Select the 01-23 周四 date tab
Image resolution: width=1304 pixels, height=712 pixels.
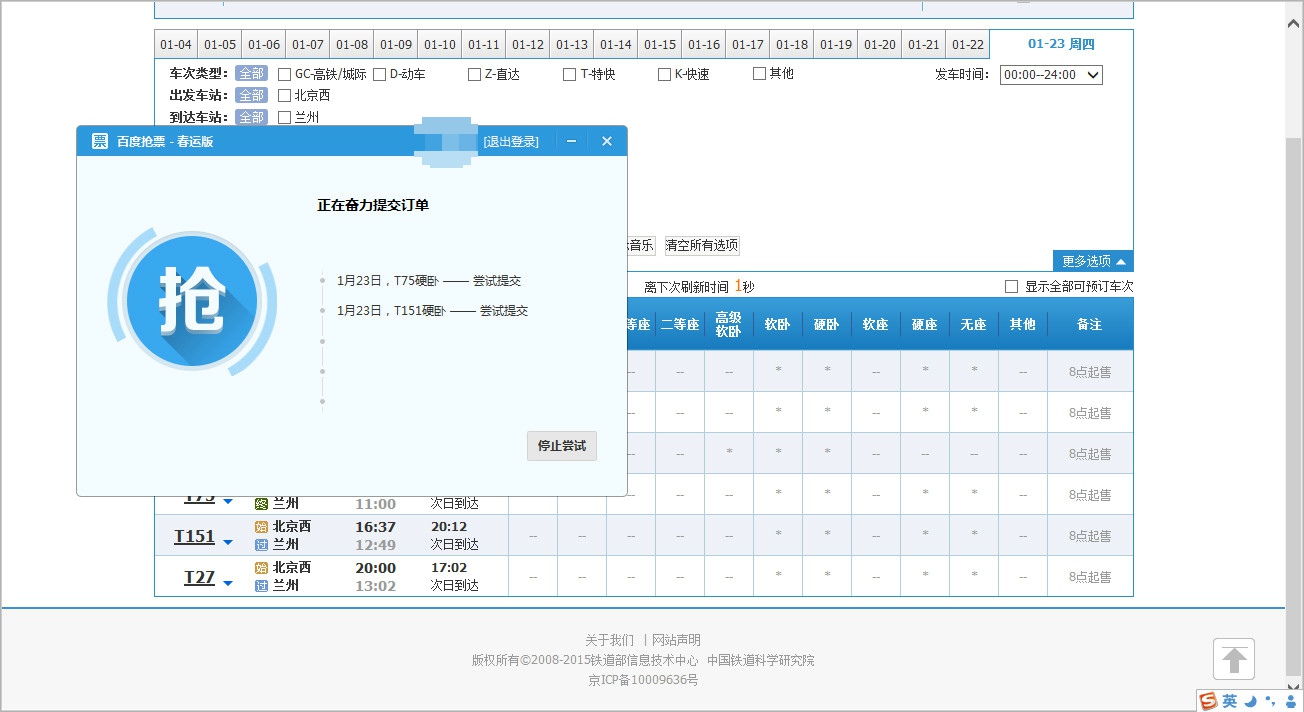pyautogui.click(x=1062, y=44)
